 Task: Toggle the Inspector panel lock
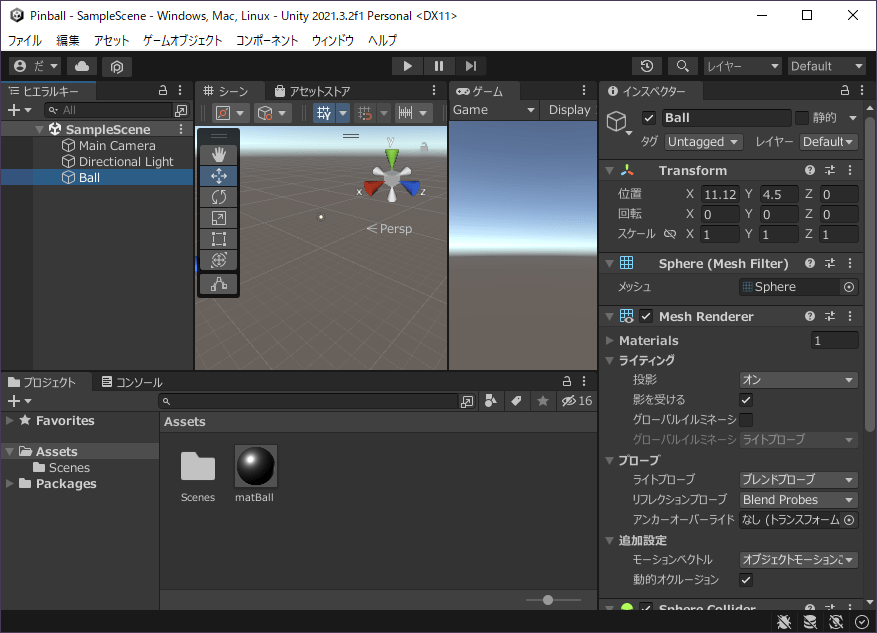tap(845, 91)
